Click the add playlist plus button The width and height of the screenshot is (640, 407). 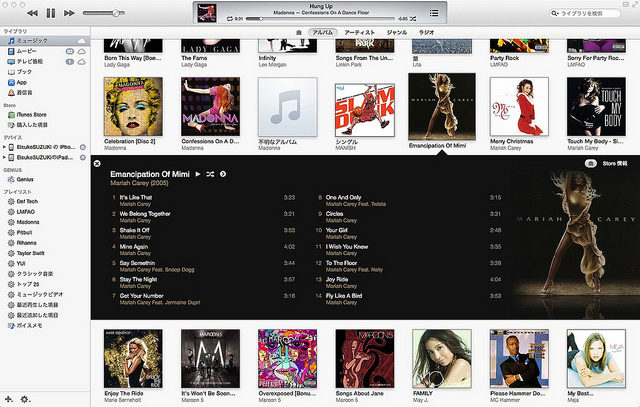click(x=8, y=399)
